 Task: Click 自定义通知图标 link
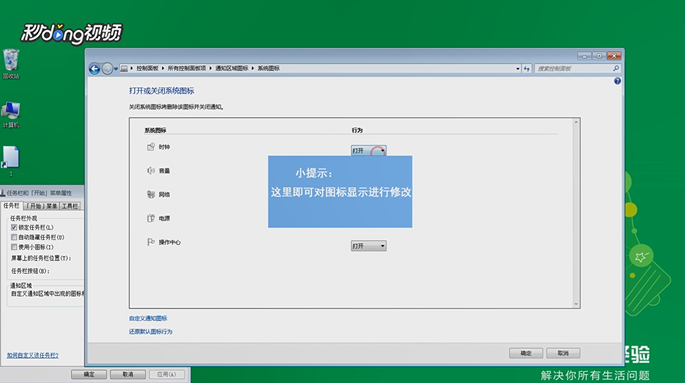click(148, 318)
